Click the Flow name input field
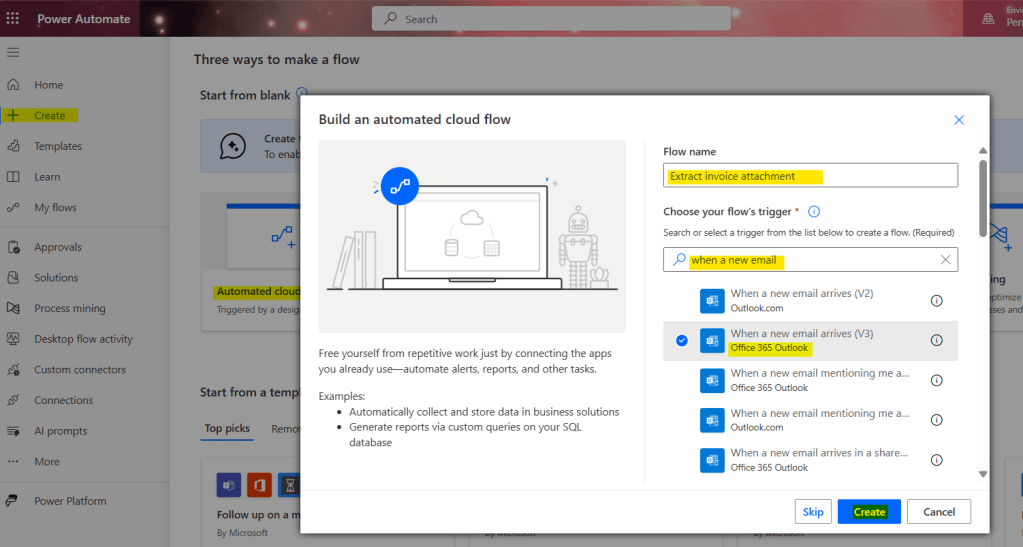Screen dimensions: 1023x547 pyautogui.click(x=810, y=176)
